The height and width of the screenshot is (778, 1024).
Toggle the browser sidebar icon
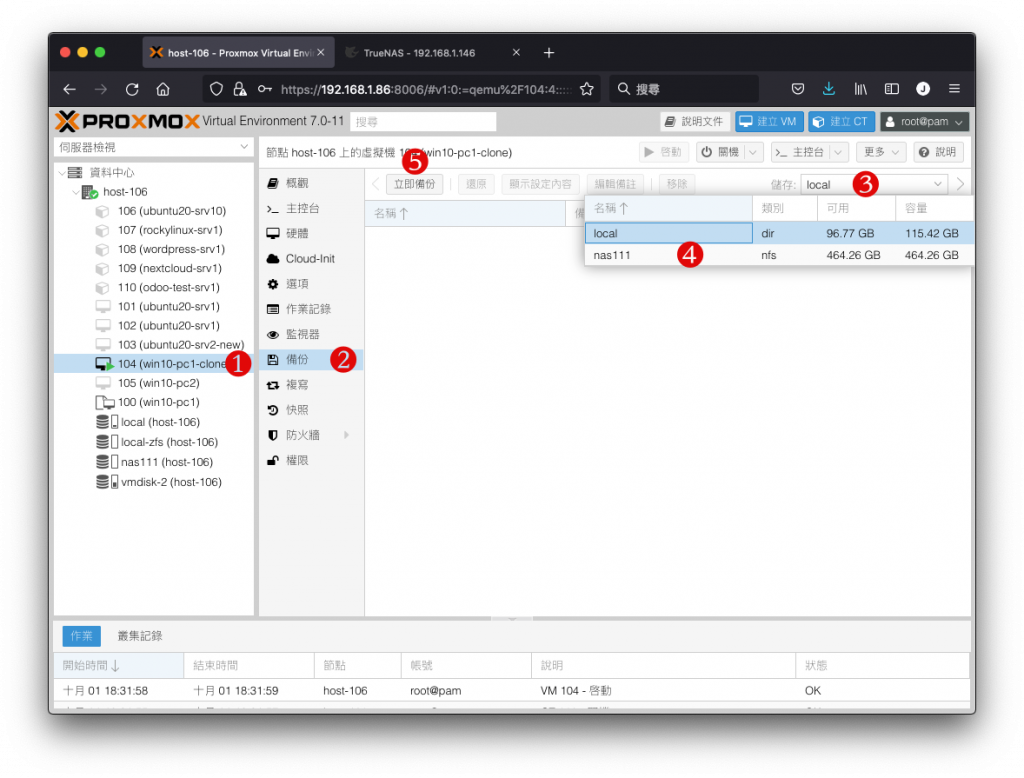[891, 89]
